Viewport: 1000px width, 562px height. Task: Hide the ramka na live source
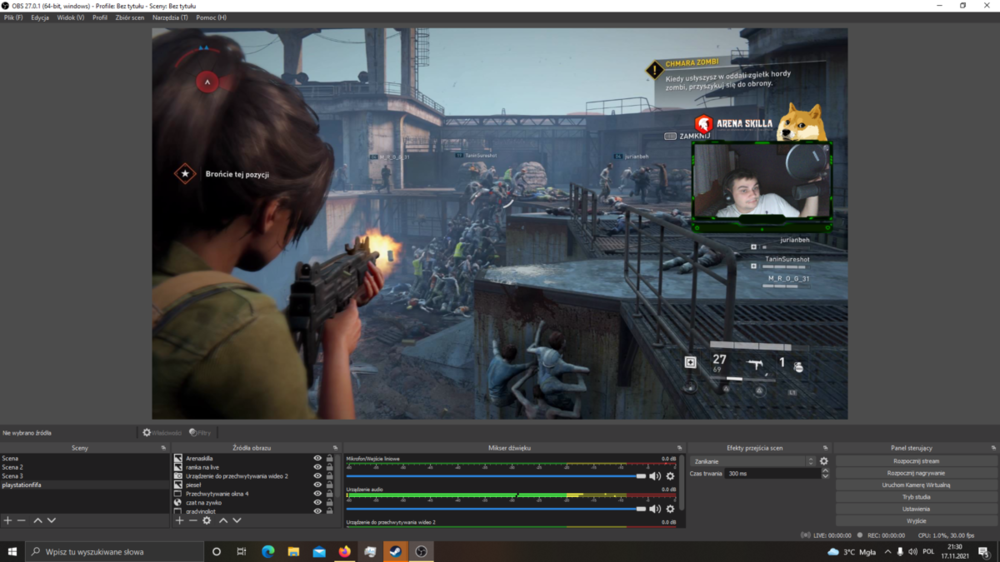(x=318, y=467)
